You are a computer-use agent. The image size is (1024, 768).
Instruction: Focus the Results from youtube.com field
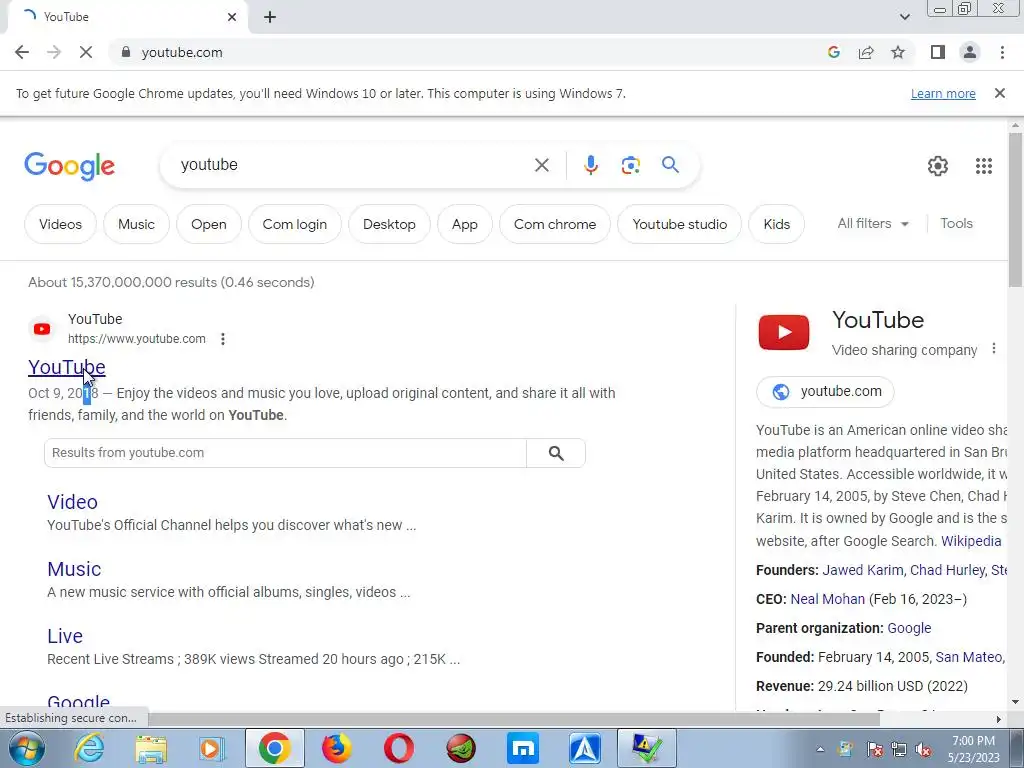(x=285, y=453)
